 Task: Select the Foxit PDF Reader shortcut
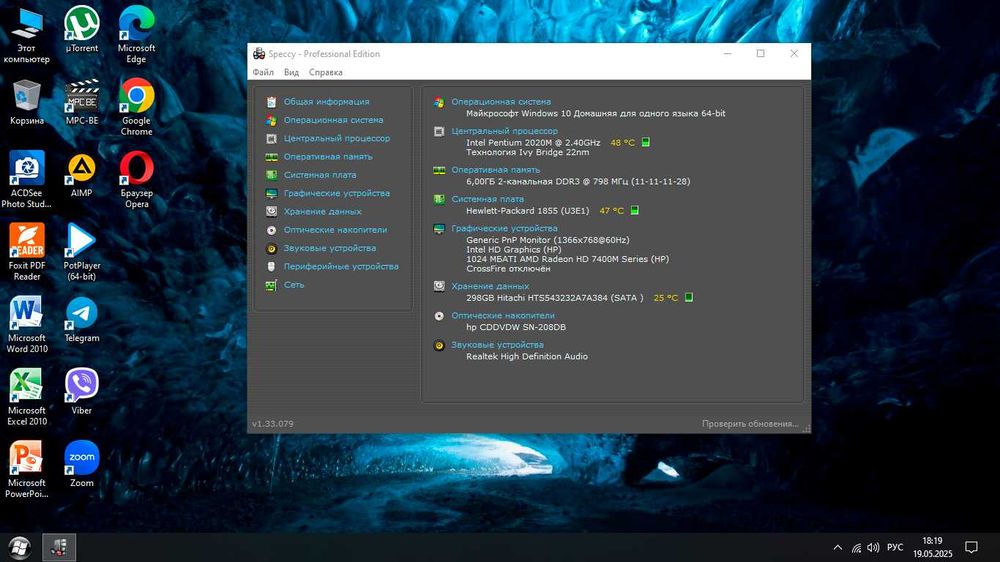[x=27, y=253]
